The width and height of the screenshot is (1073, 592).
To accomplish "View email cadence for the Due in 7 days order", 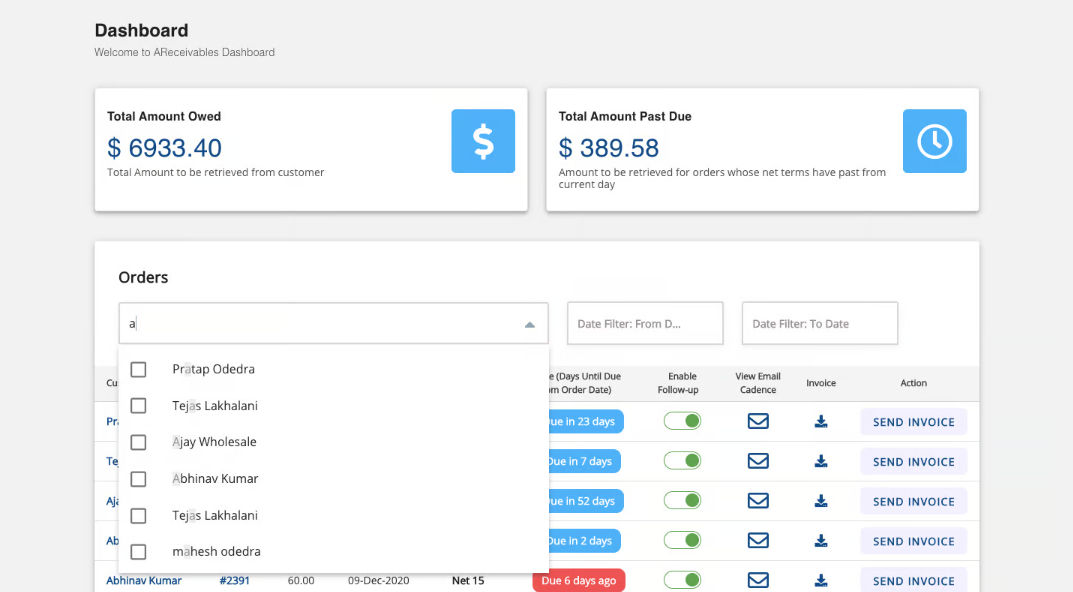I will pyautogui.click(x=758, y=461).
